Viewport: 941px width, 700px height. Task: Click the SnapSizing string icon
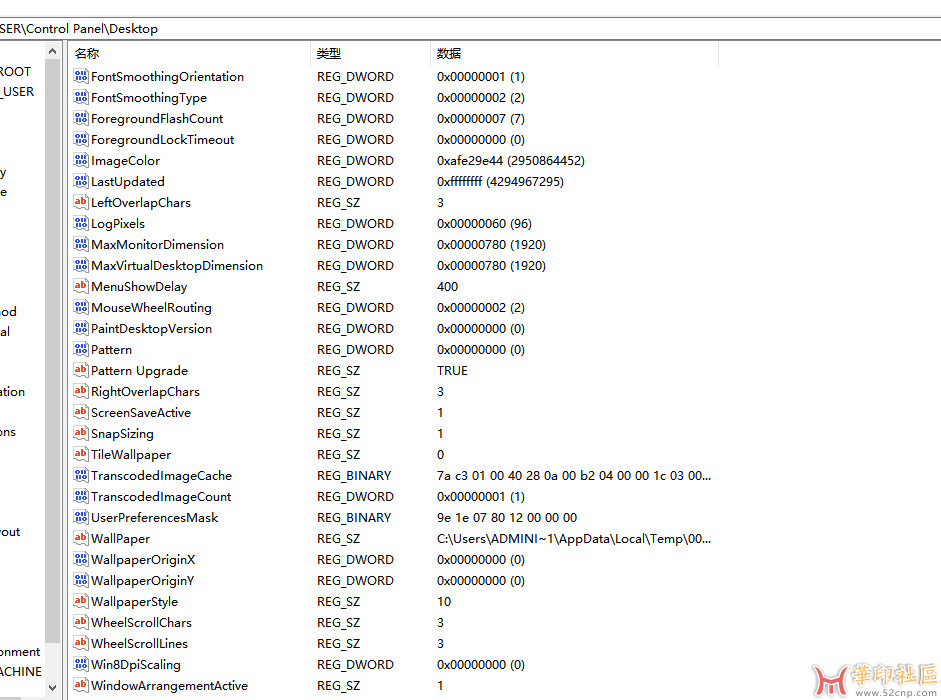[x=81, y=433]
